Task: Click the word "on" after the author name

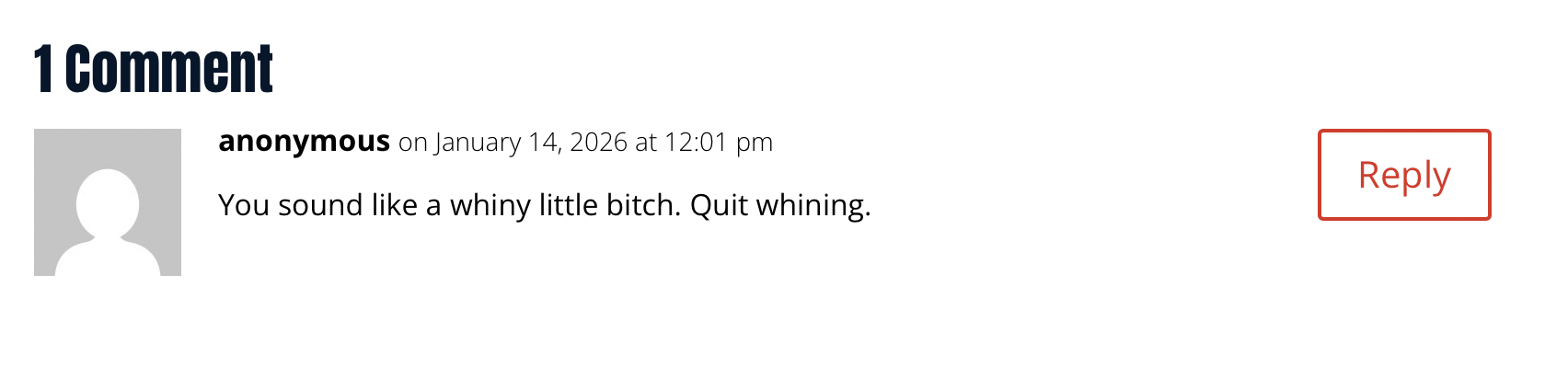Action: coord(412,143)
